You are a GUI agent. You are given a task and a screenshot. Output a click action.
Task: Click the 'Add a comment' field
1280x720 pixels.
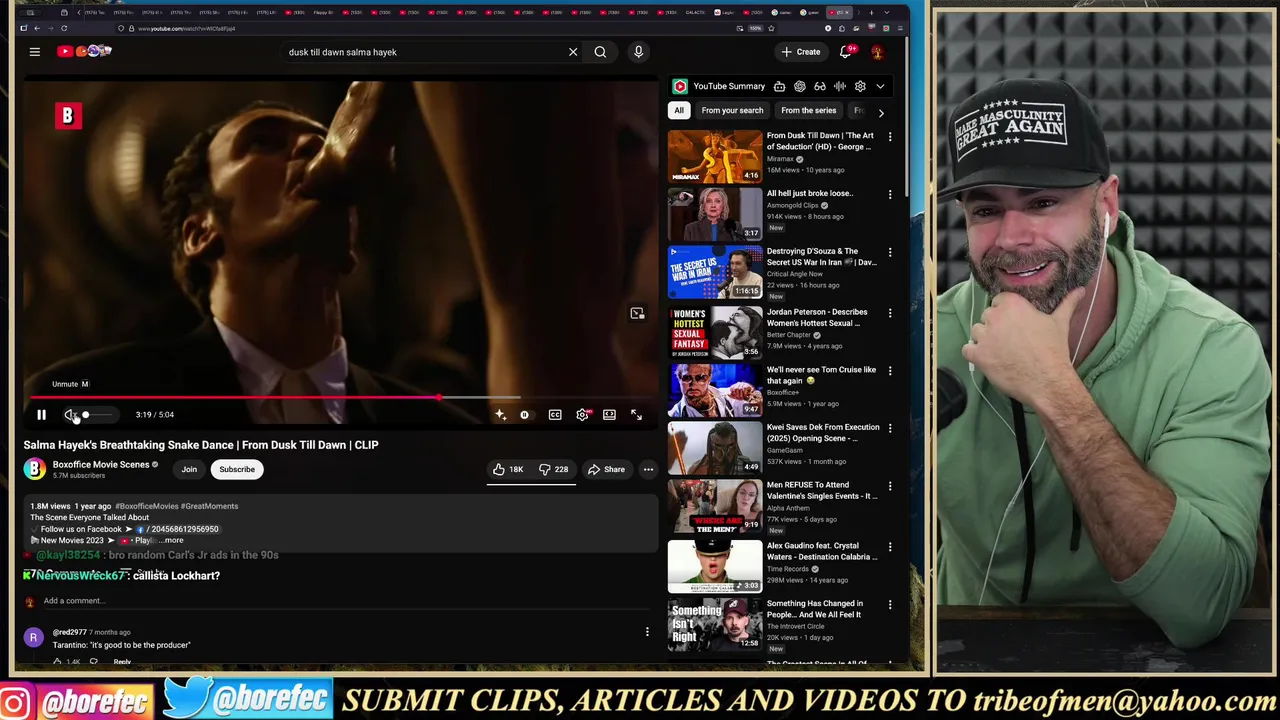(74, 601)
